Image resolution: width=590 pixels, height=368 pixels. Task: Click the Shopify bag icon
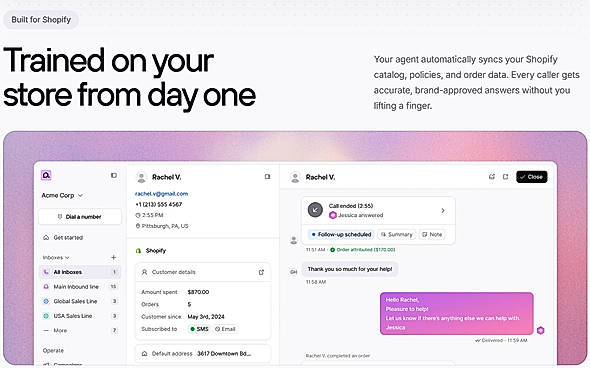point(138,251)
